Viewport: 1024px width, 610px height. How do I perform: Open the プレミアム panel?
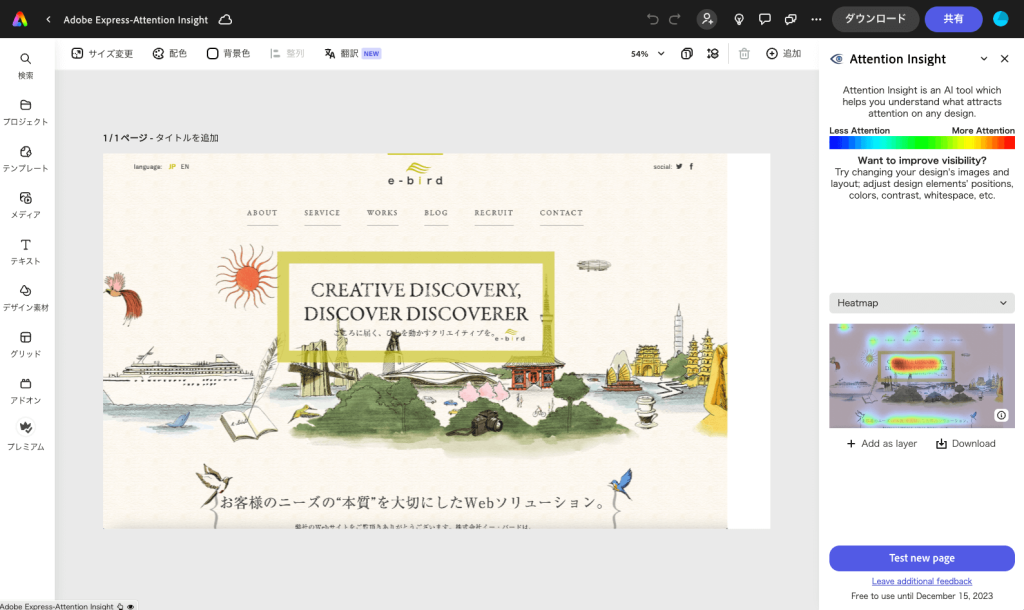[25, 436]
